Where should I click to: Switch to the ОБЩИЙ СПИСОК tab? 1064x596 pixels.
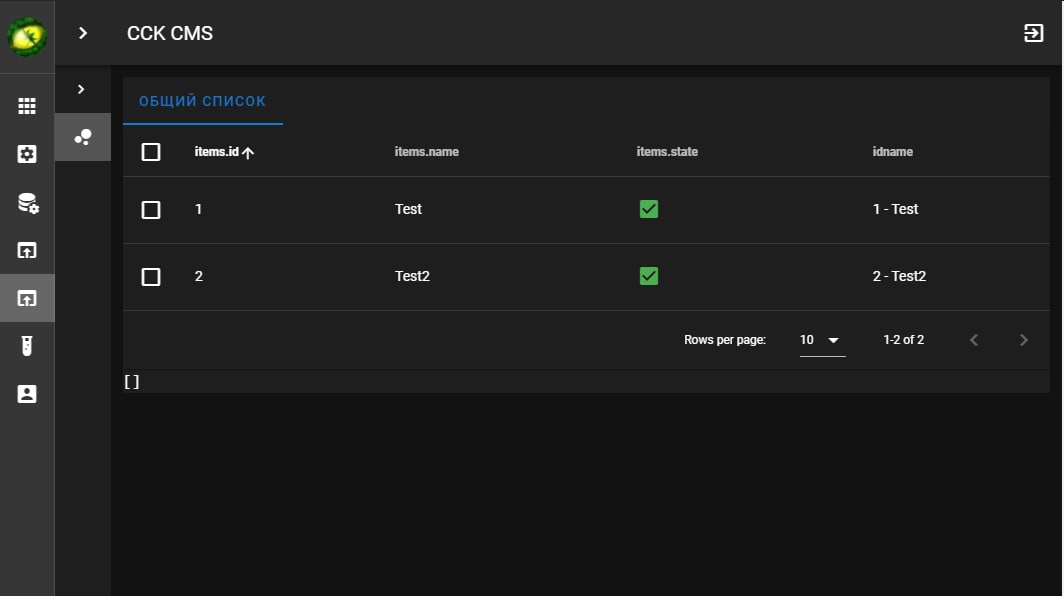tap(203, 101)
